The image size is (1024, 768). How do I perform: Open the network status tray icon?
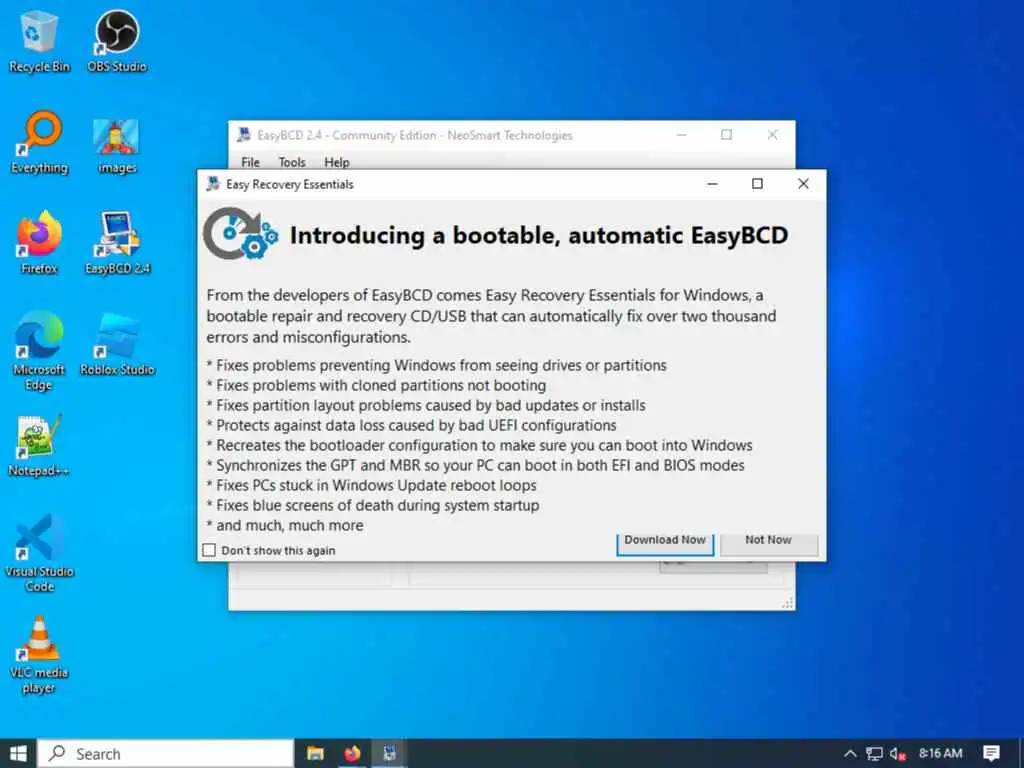point(874,754)
